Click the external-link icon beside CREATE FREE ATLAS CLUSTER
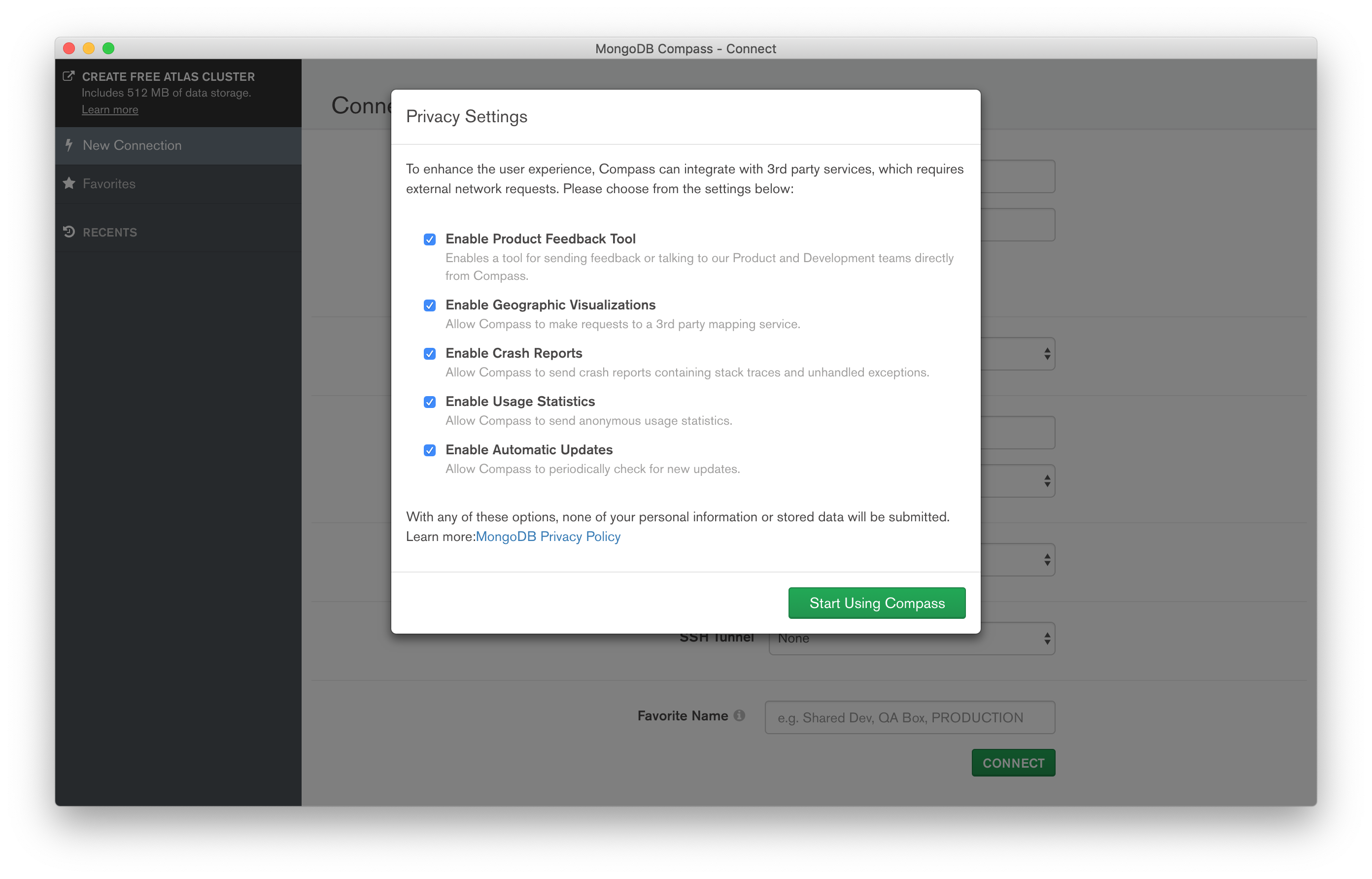 point(69,75)
